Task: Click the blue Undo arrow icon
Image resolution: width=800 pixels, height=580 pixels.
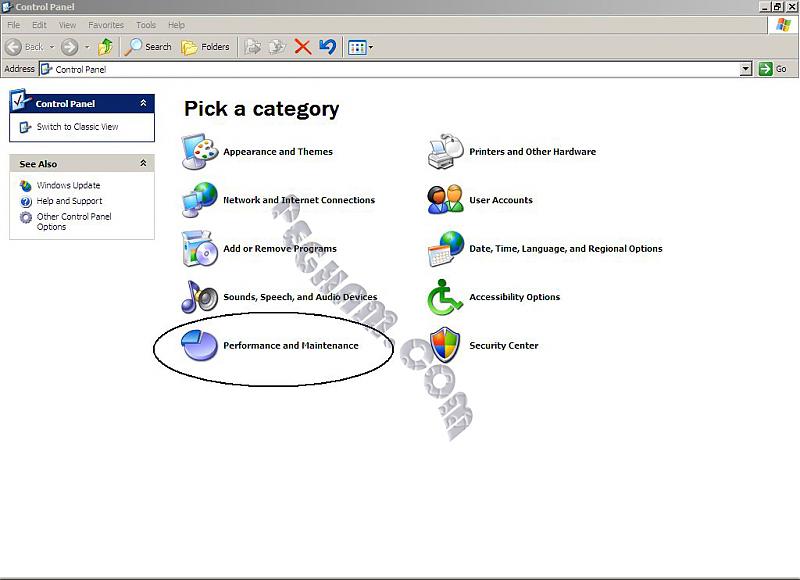Action: 328,47
